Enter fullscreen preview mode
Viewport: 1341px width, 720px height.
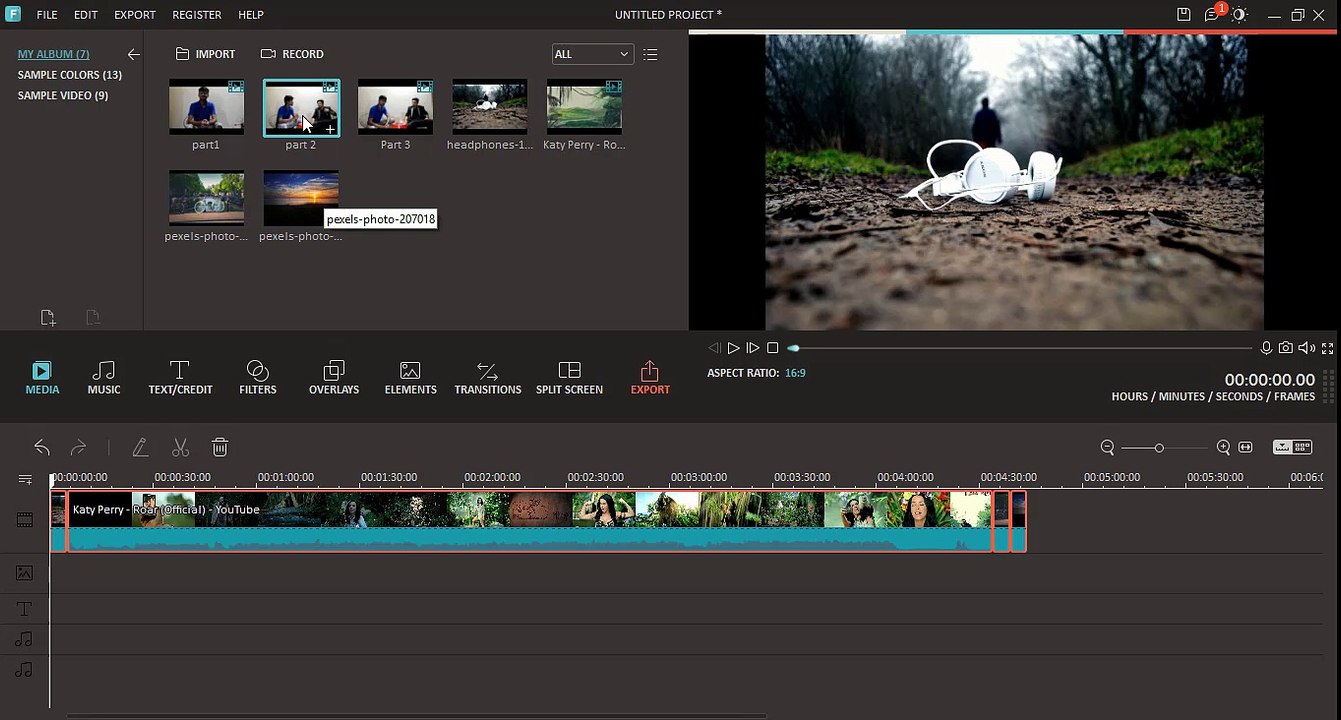pyautogui.click(x=1328, y=348)
